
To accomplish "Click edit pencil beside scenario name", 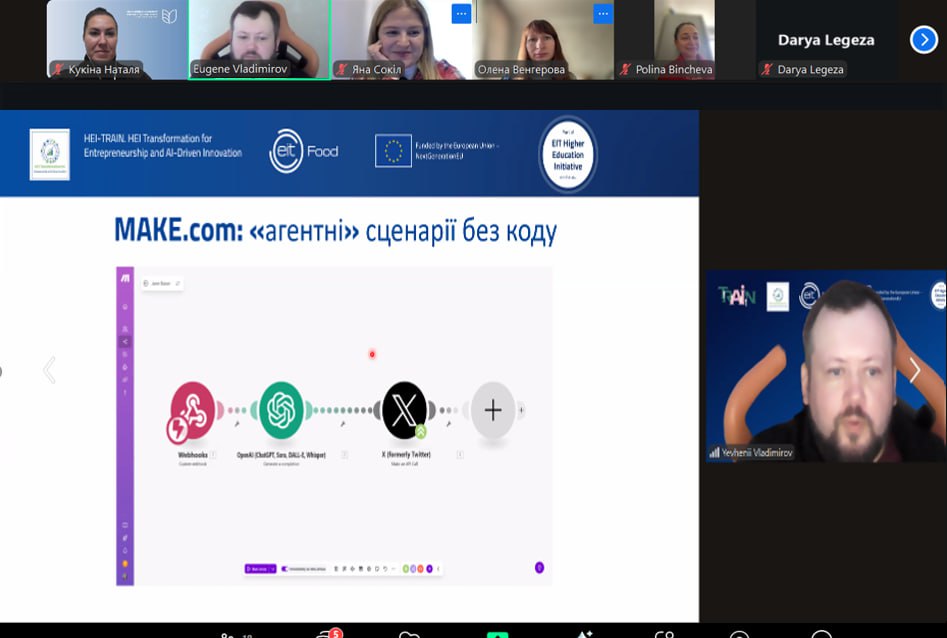I will (178, 283).
